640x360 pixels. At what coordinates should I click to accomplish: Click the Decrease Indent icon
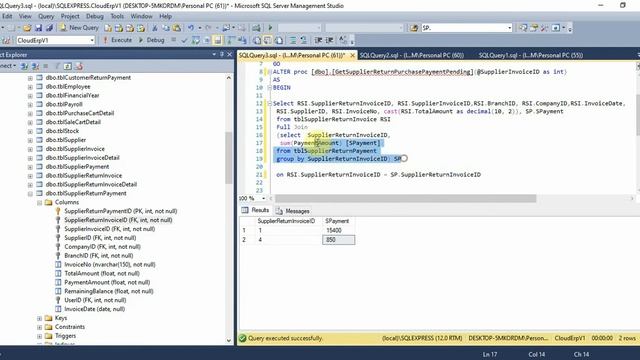pyautogui.click(x=318, y=40)
